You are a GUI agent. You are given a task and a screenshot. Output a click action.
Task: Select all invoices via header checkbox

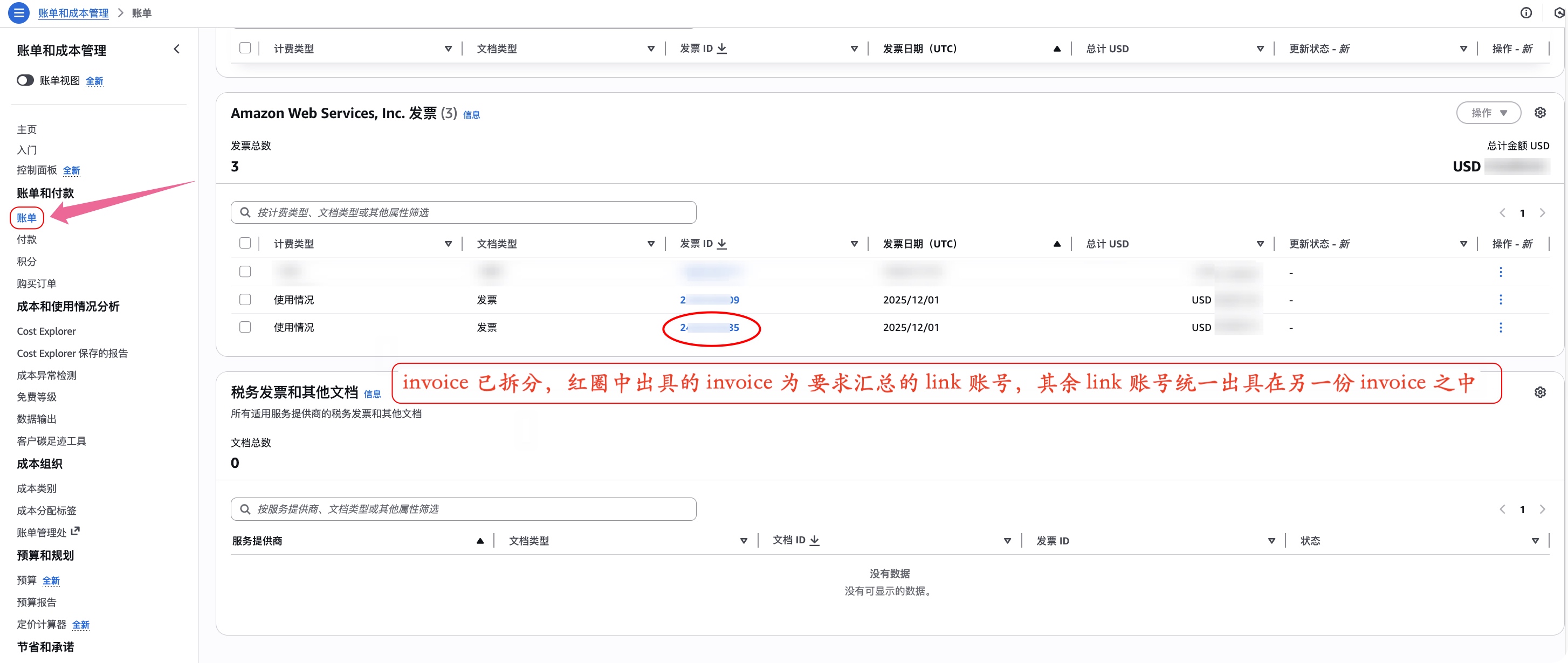245,243
